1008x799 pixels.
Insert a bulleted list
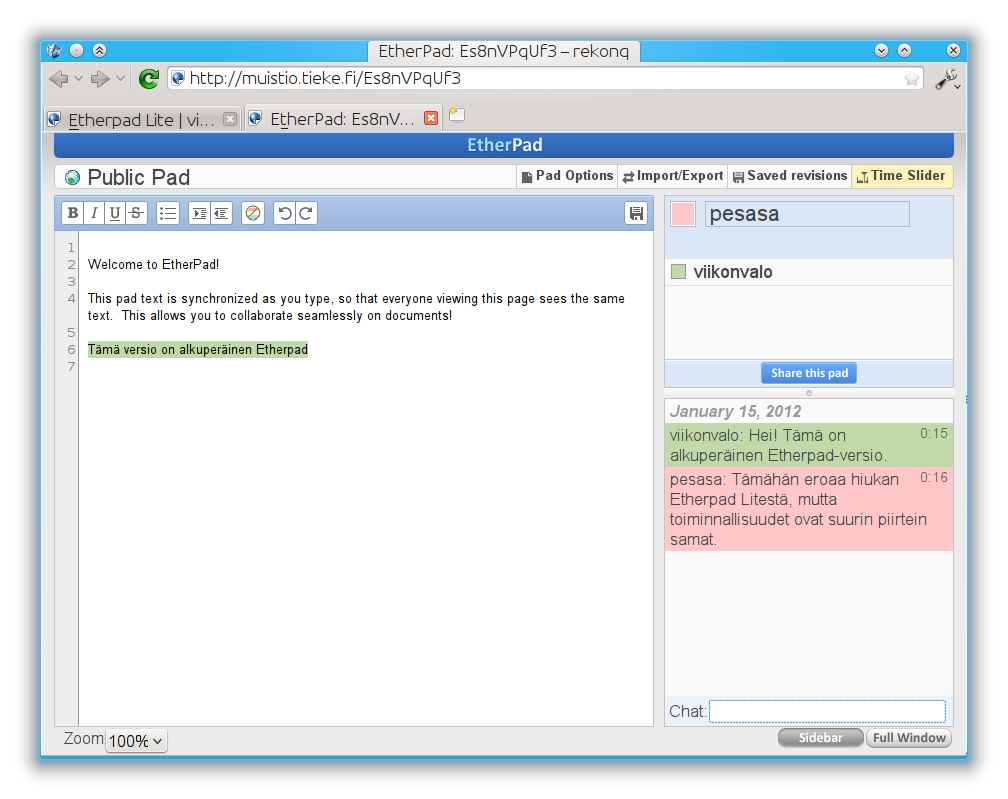pos(168,213)
